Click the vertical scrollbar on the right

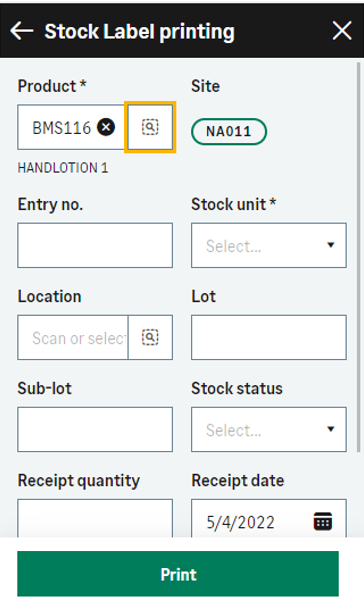pyautogui.click(x=359, y=257)
